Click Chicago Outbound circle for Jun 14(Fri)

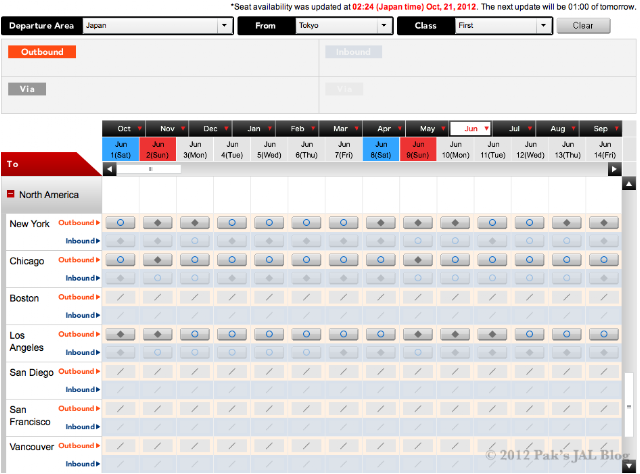coord(604,260)
